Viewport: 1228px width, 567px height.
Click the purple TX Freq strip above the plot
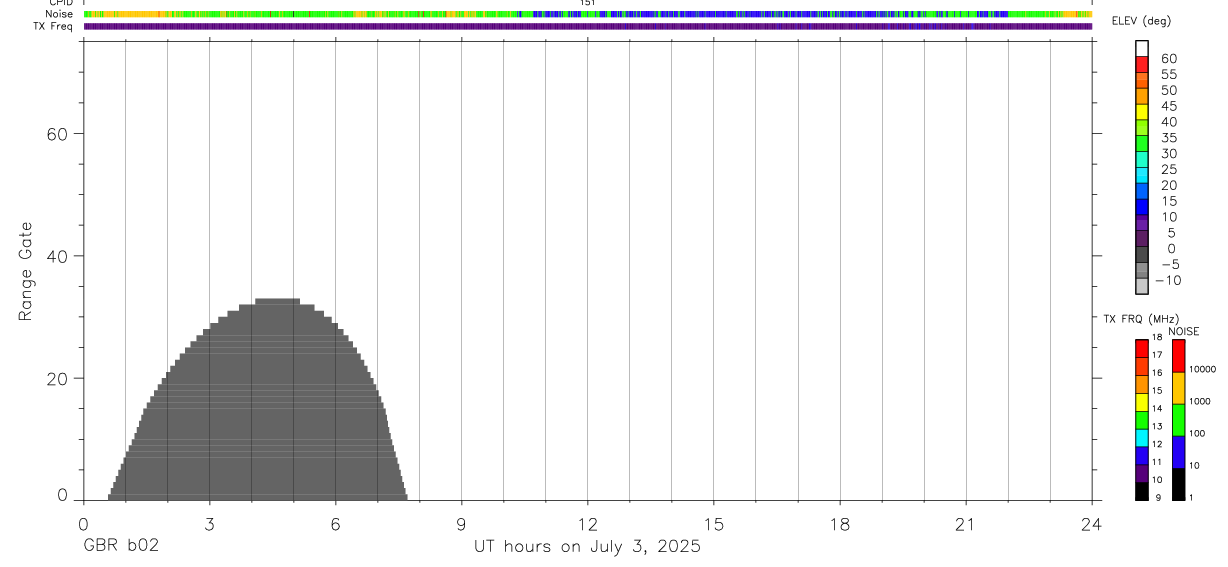click(588, 26)
